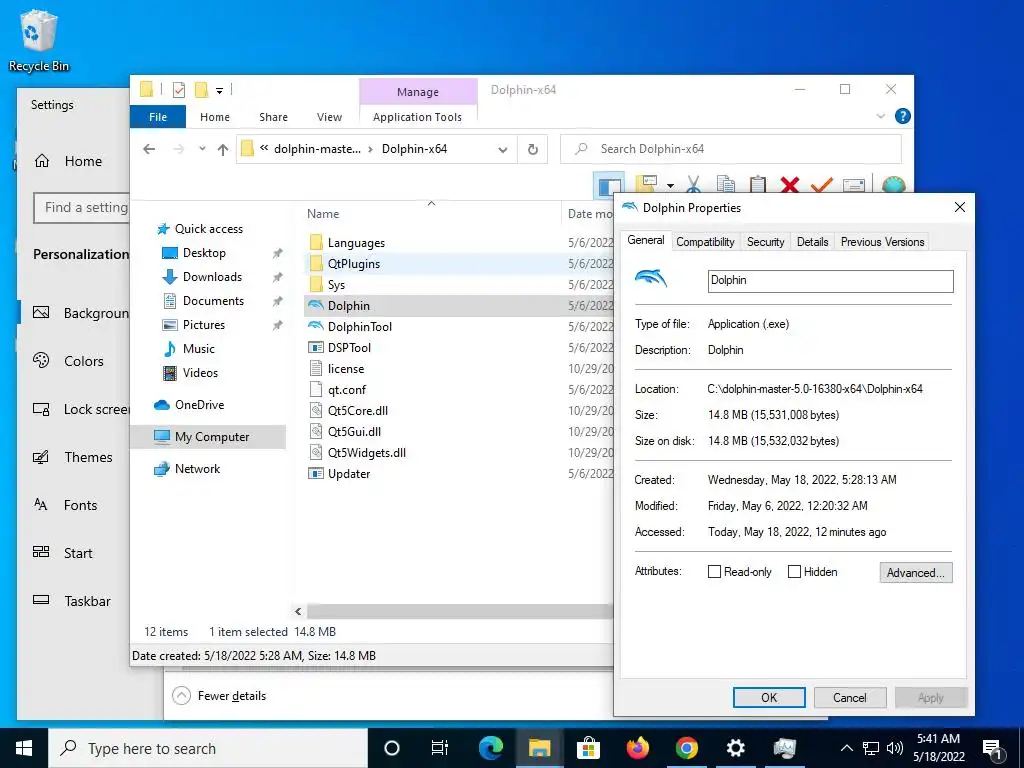Select the Updater file
This screenshot has width=1024, height=768.
(x=349, y=473)
